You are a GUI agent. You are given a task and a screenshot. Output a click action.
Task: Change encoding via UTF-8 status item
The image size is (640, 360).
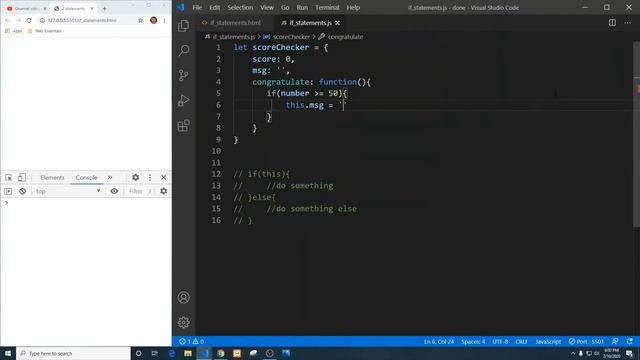(500, 342)
